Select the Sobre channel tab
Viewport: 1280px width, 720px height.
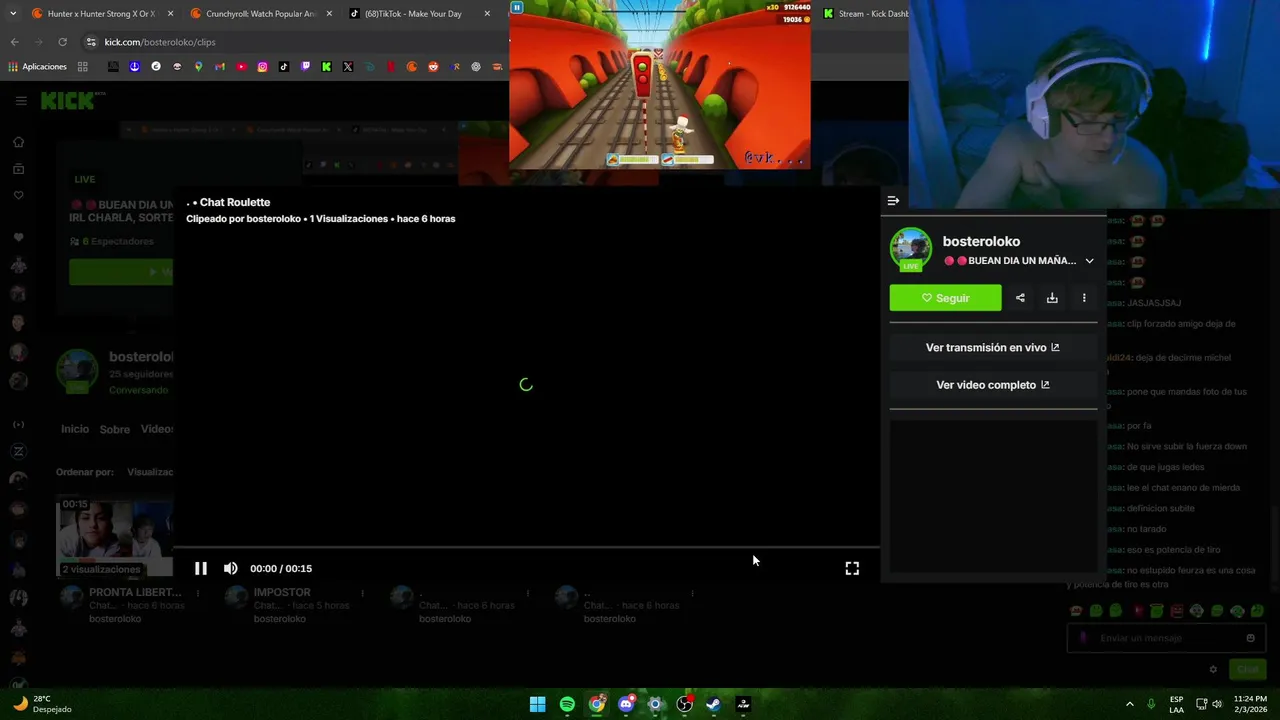click(x=114, y=429)
